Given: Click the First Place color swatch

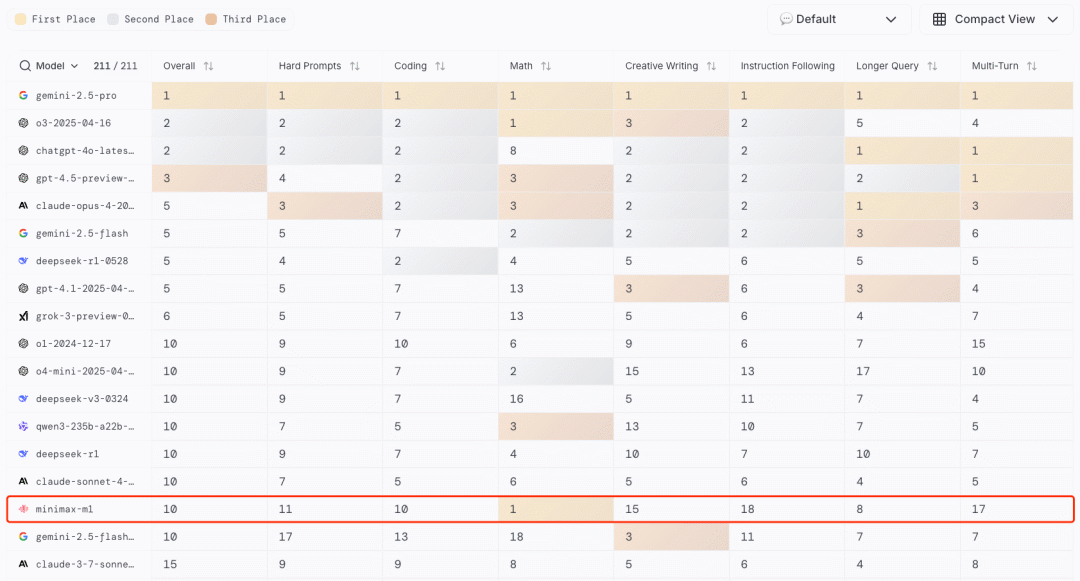Looking at the screenshot, I should click(21, 19).
